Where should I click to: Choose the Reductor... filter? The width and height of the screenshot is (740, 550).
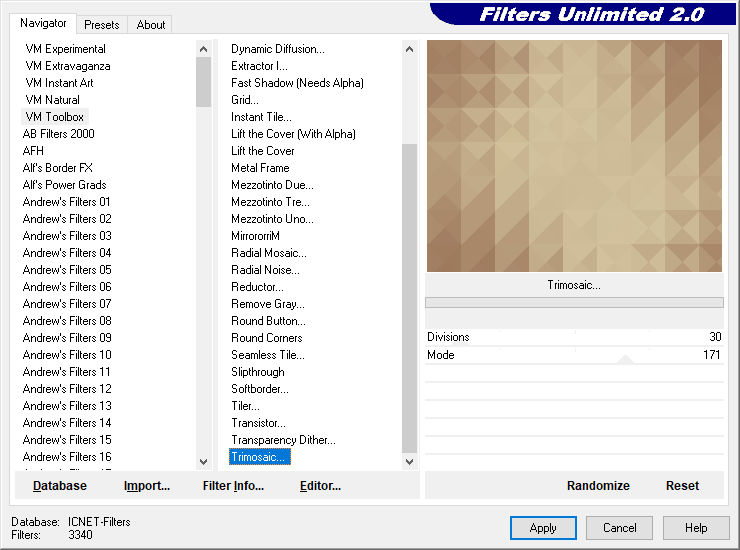coord(257,287)
